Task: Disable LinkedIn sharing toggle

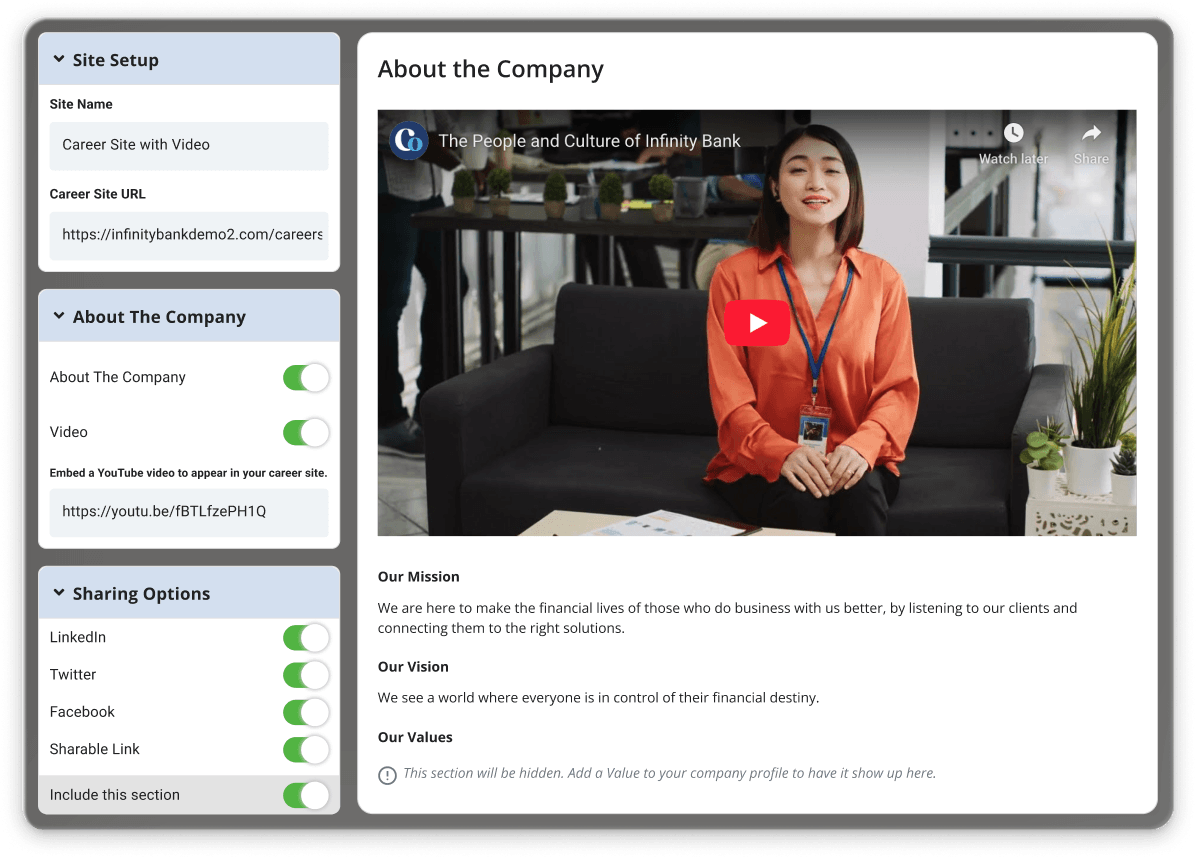Action: 305,638
